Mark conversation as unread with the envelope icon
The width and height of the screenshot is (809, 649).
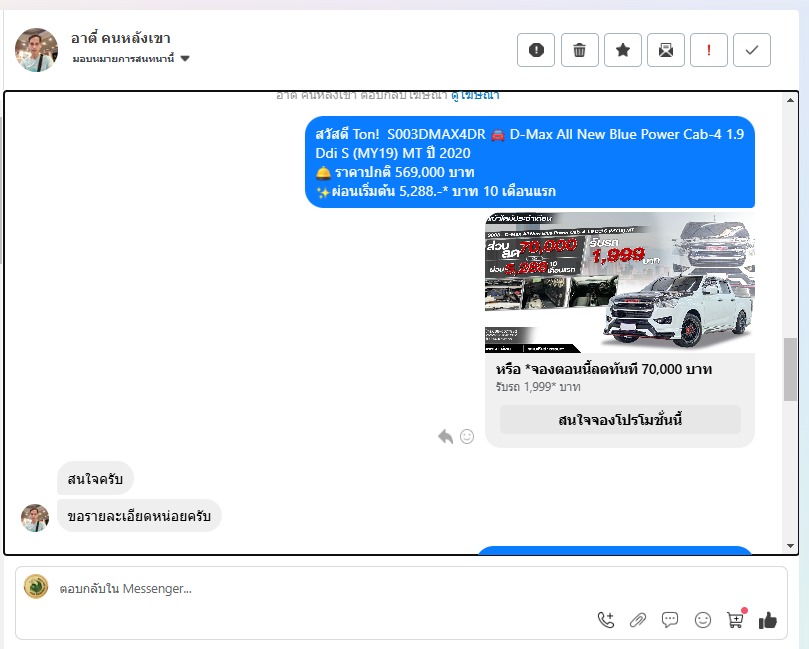(x=666, y=50)
